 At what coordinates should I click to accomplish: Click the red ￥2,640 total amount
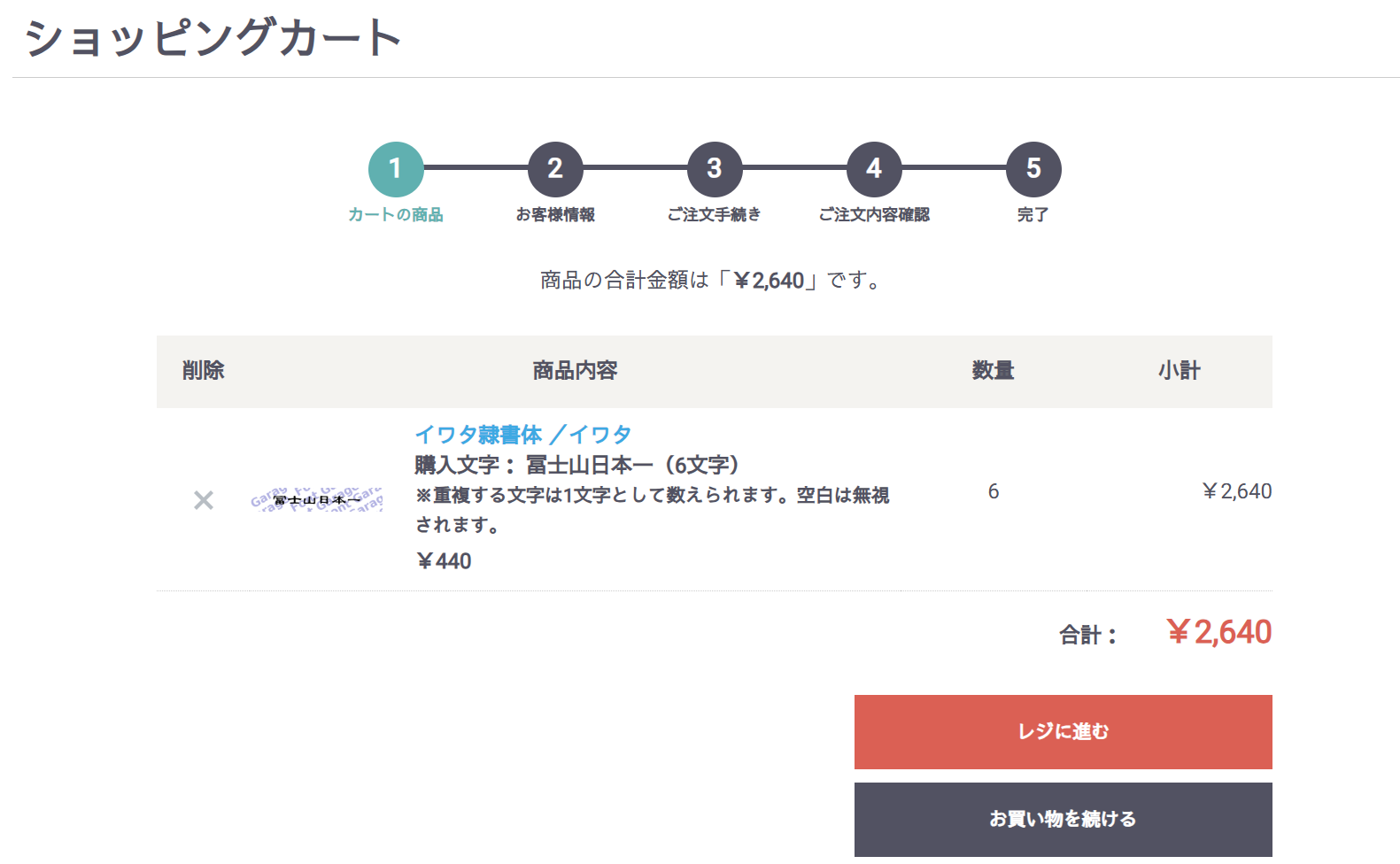(1218, 633)
